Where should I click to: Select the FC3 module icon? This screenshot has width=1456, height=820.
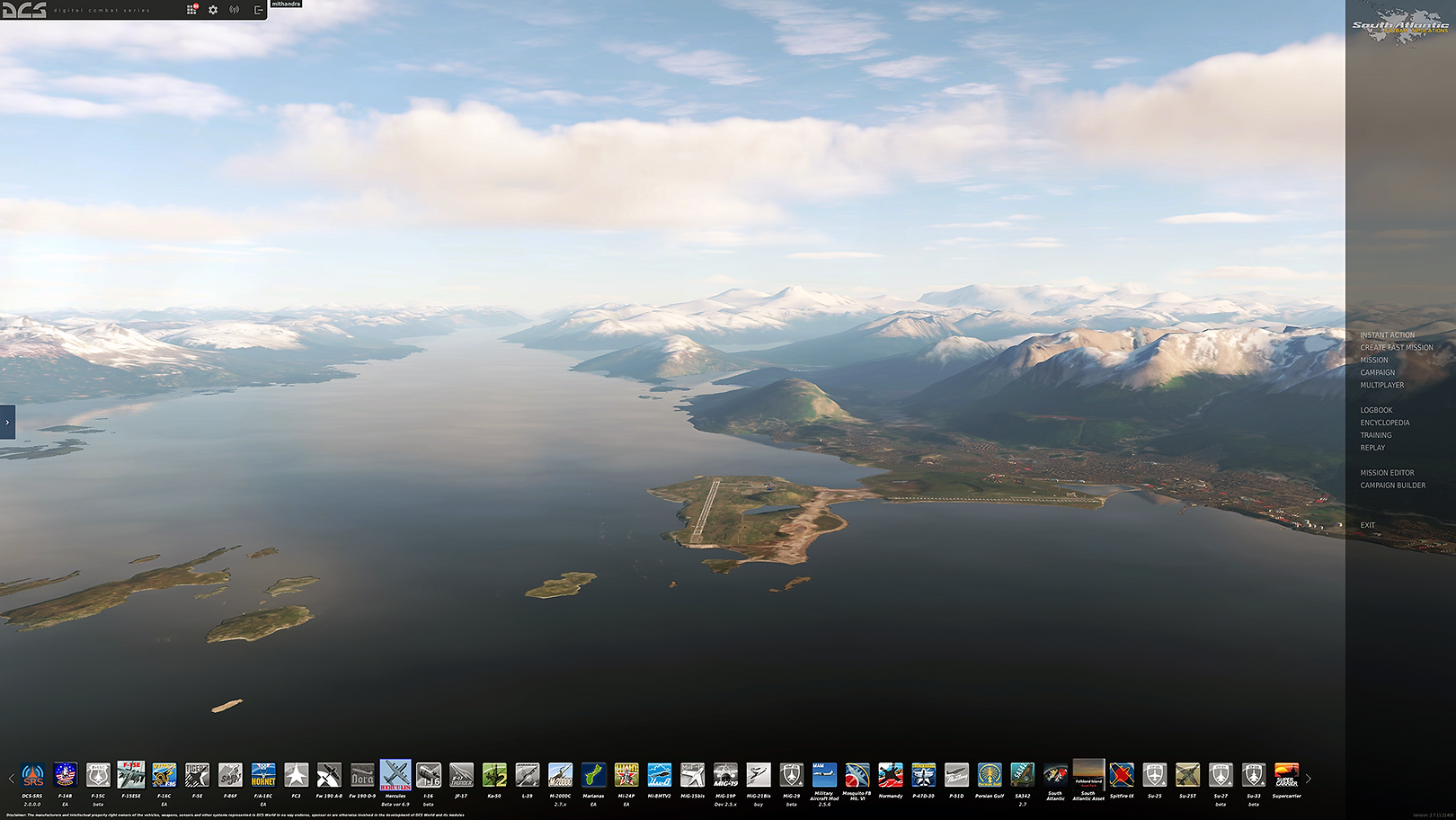click(297, 775)
